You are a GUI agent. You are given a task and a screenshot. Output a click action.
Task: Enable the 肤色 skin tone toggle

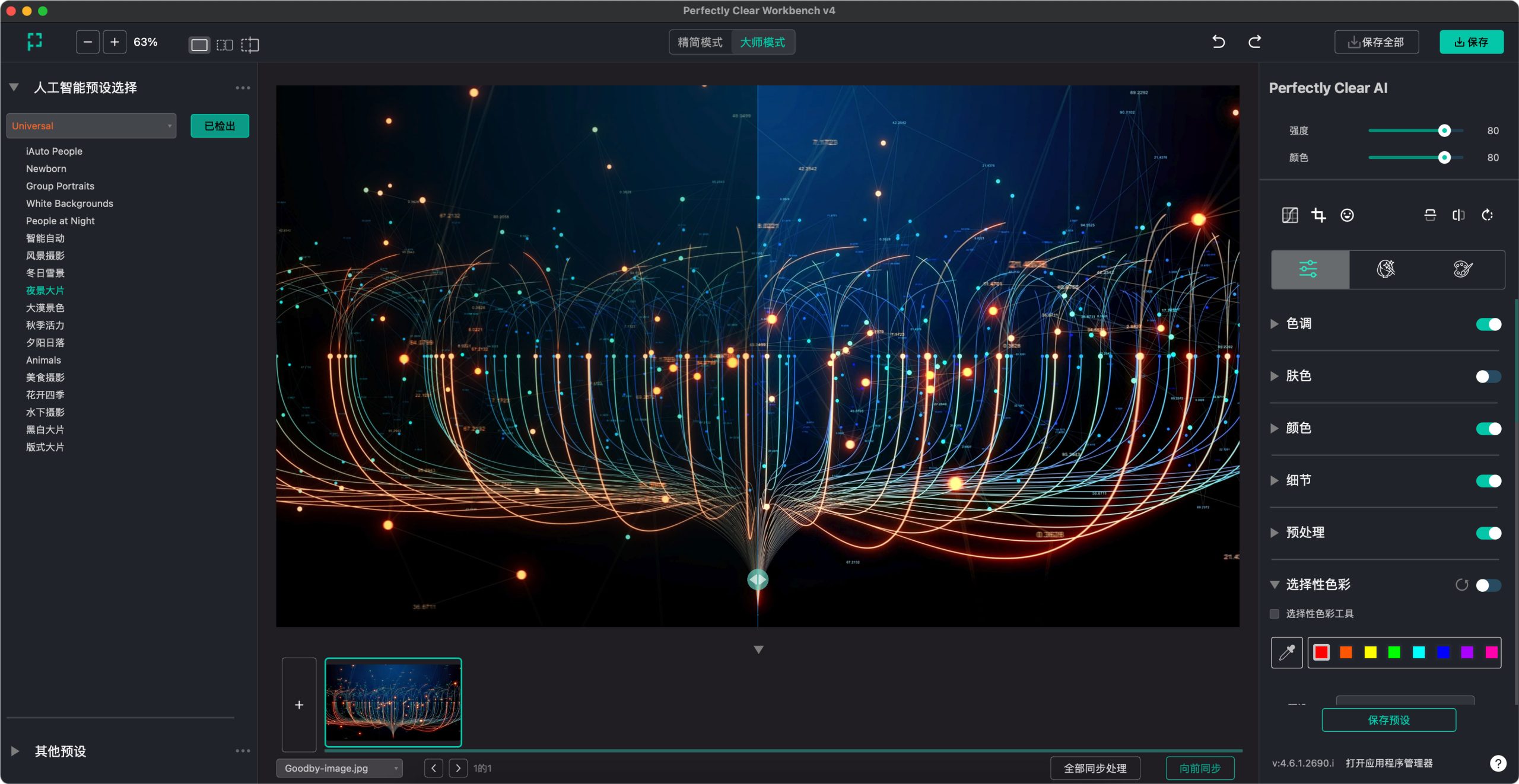click(1488, 377)
